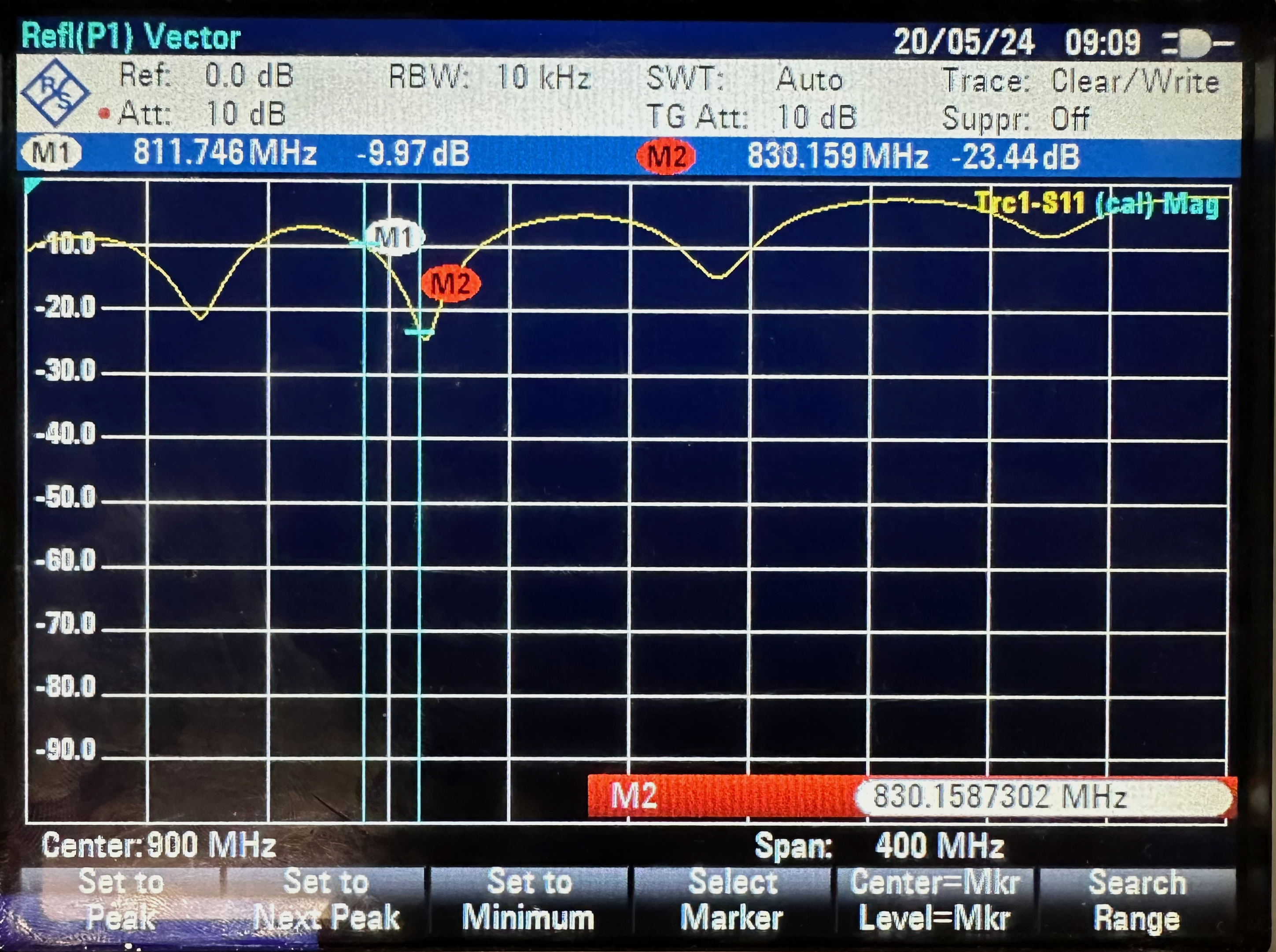Open the Select Marker softkey
The width and height of the screenshot is (1276, 952).
point(732,901)
